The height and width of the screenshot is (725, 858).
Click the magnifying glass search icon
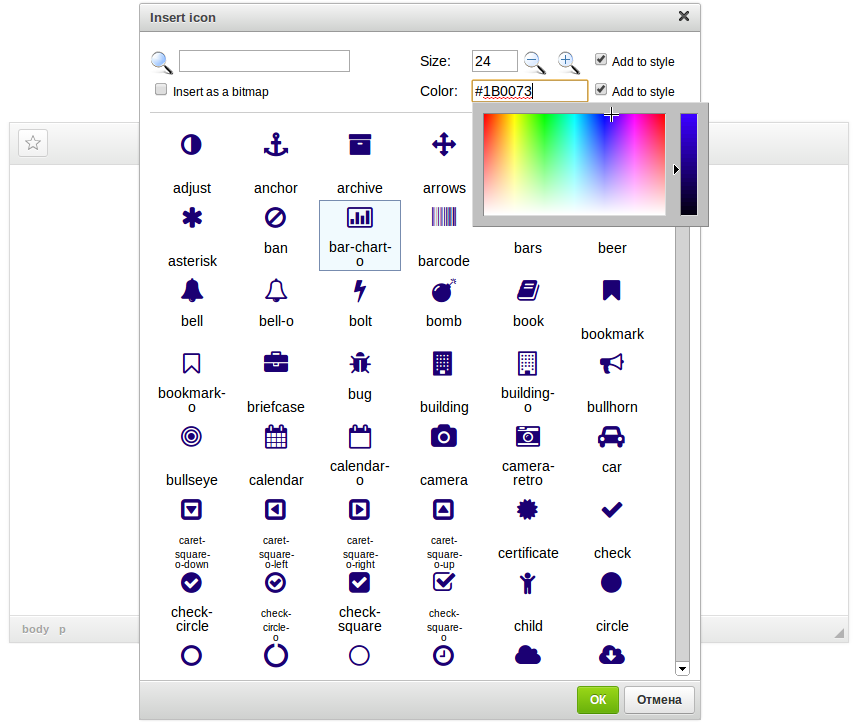[161, 62]
